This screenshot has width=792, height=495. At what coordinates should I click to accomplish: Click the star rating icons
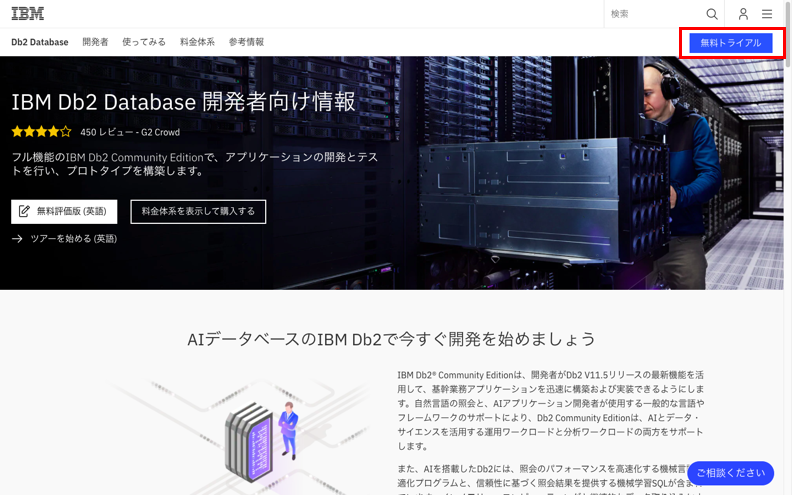click(x=41, y=132)
